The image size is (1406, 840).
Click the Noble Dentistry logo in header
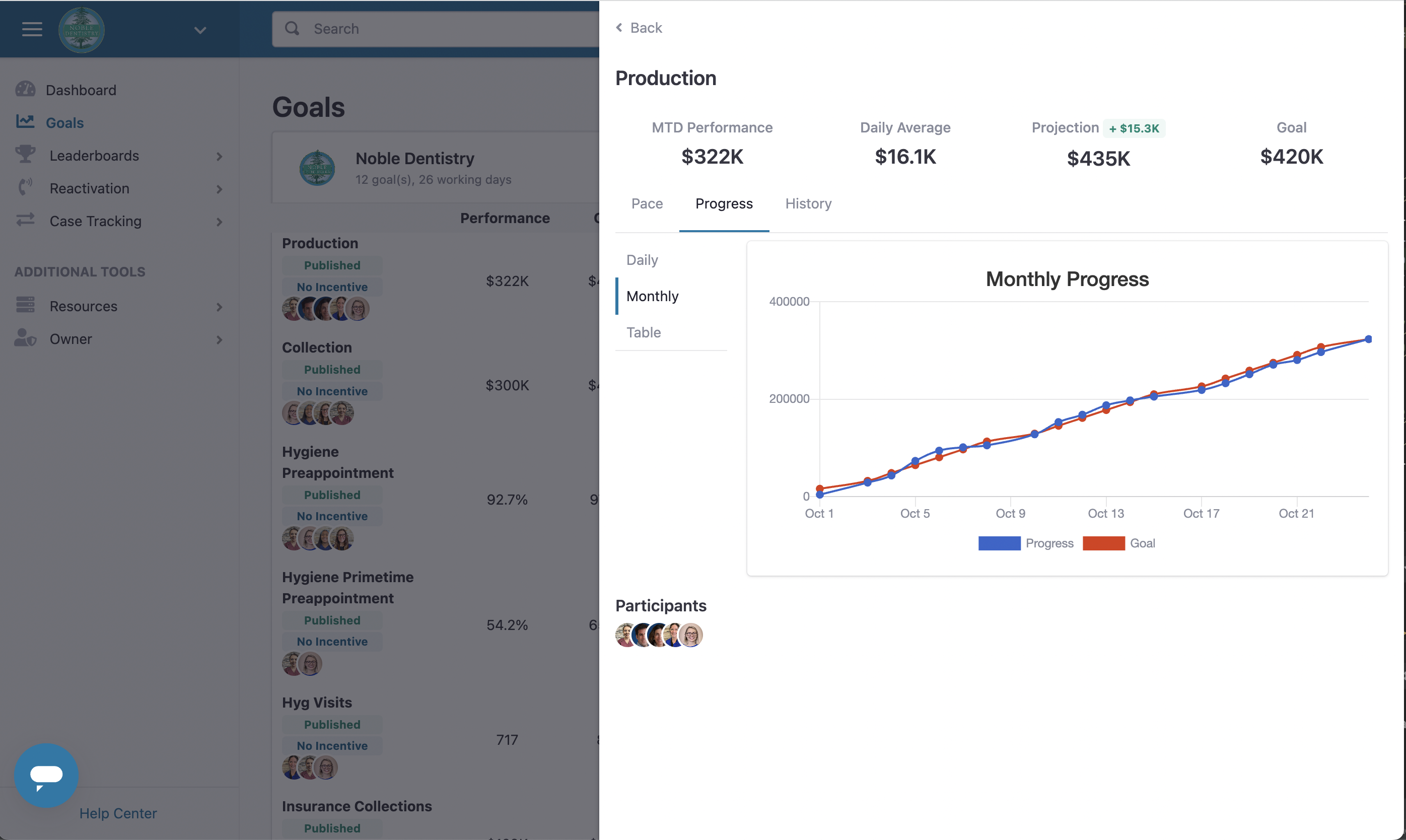click(x=82, y=29)
